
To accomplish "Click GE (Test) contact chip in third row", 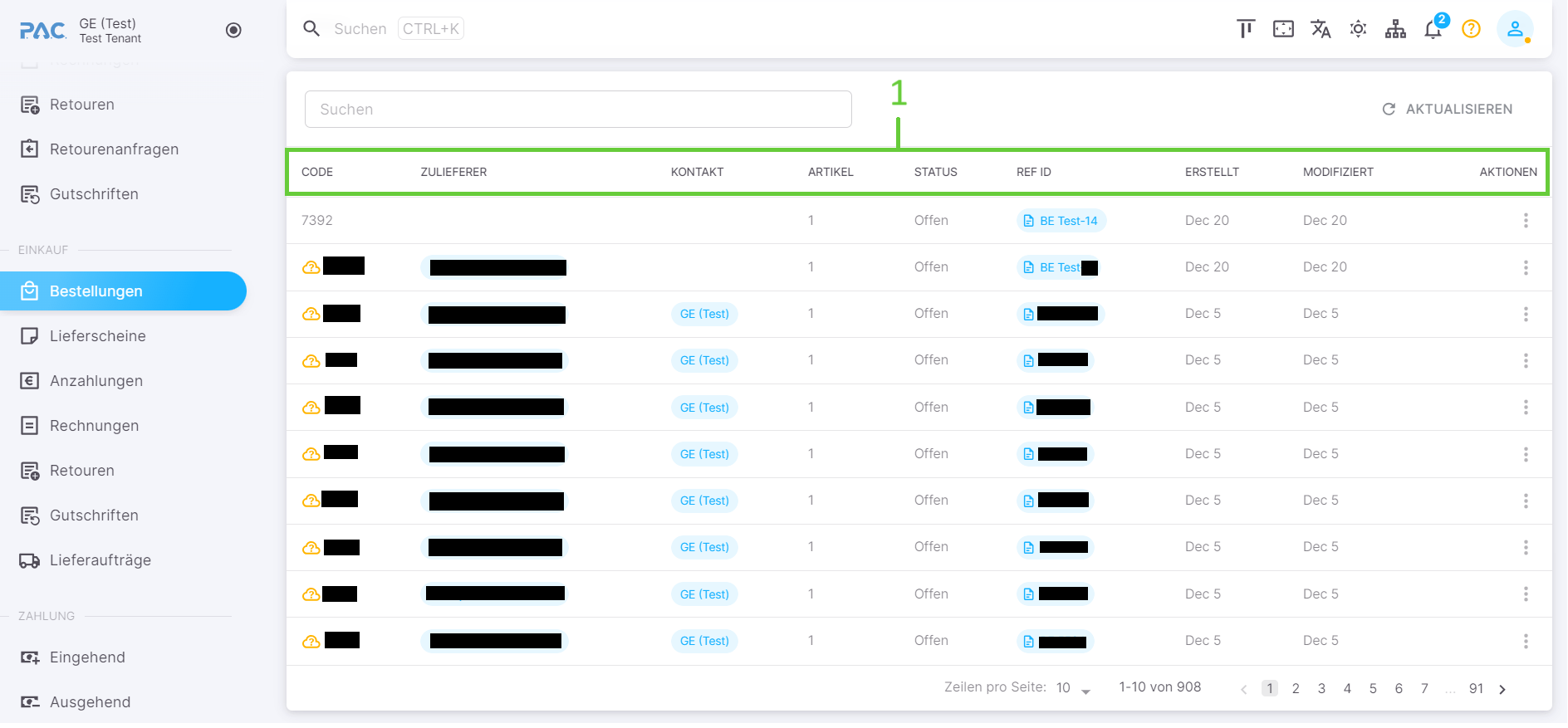I will pyautogui.click(x=704, y=314).
